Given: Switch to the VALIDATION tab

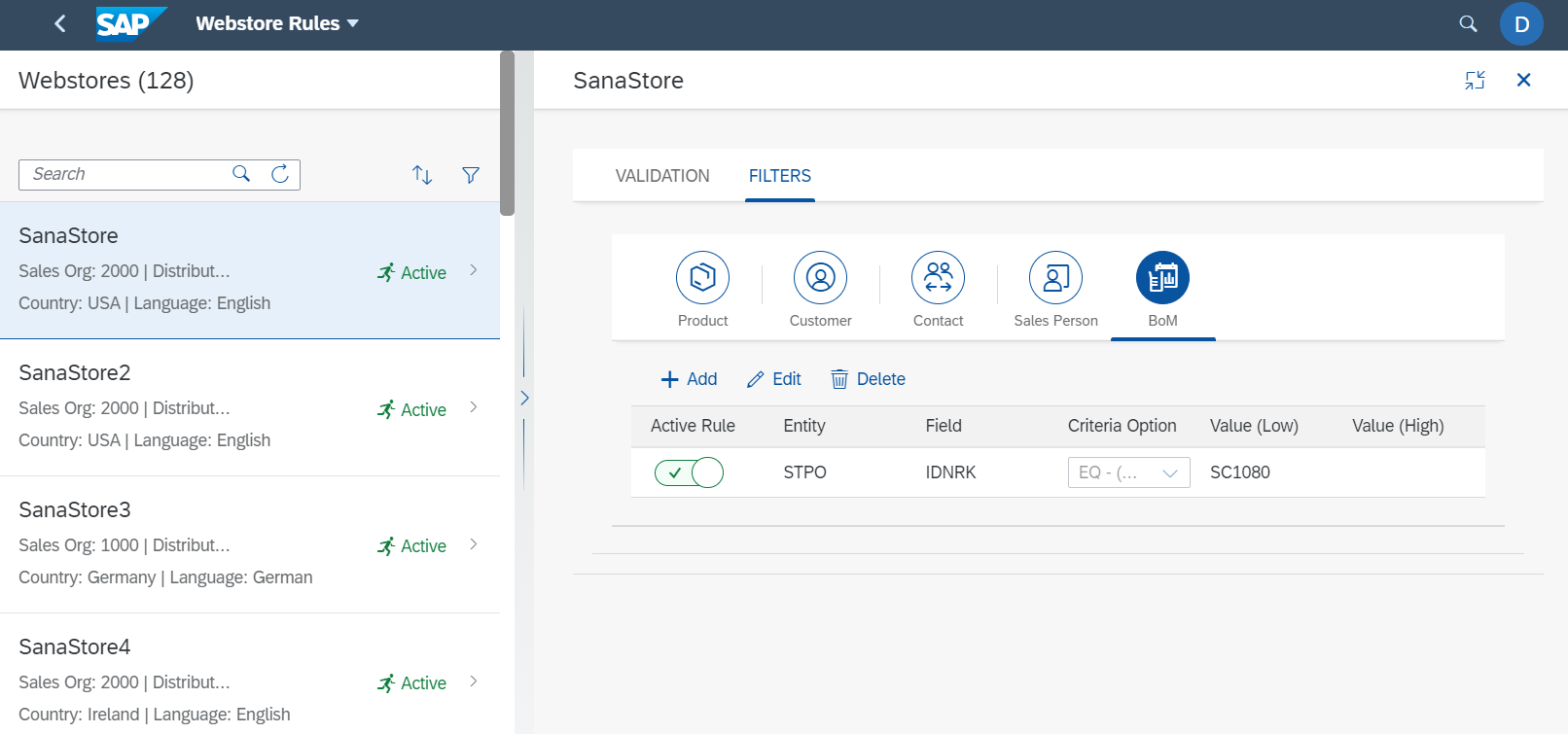Looking at the screenshot, I should [662, 176].
